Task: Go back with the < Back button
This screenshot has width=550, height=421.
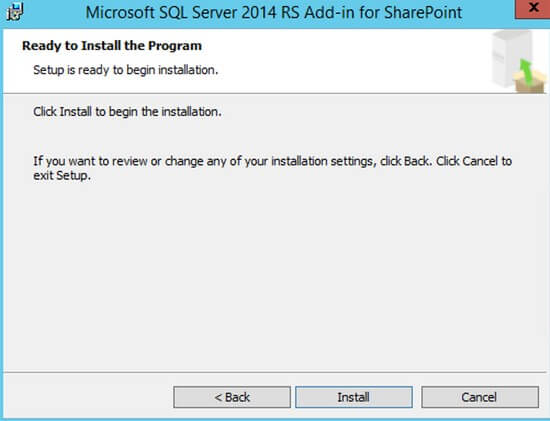Action: pos(232,397)
